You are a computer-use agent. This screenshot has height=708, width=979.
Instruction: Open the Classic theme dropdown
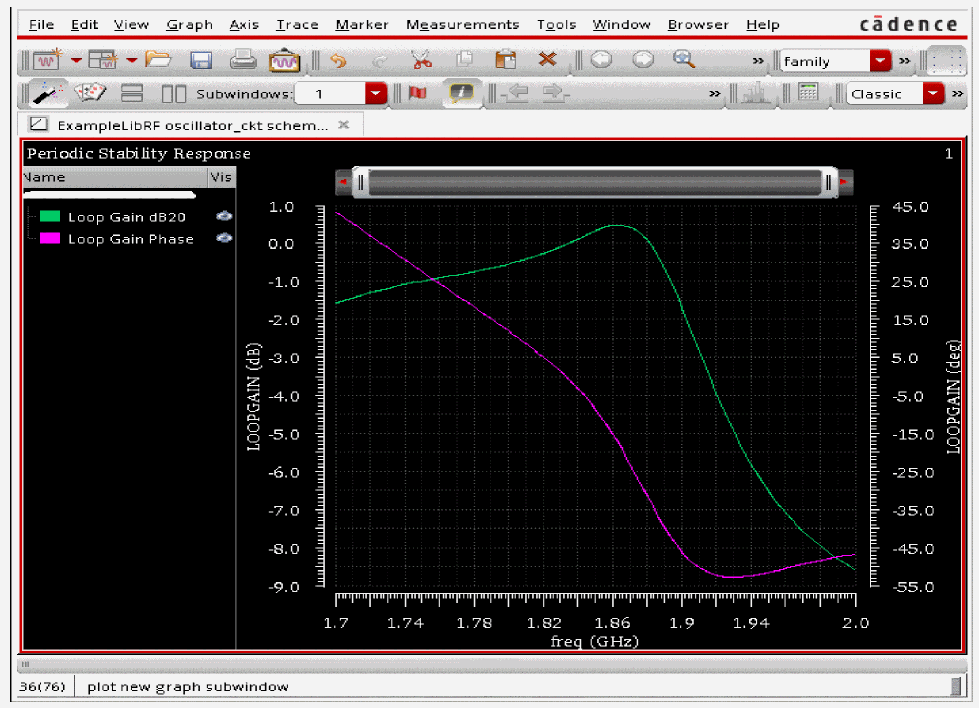933,94
